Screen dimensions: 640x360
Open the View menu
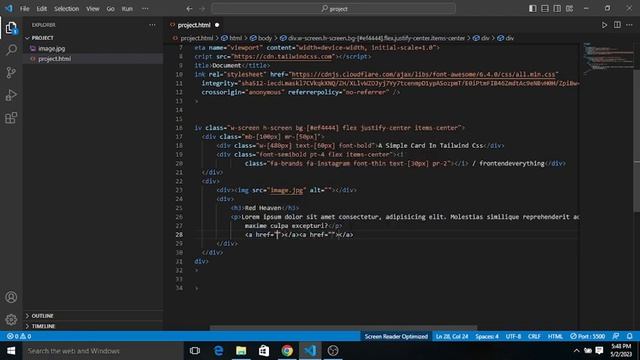93,9
